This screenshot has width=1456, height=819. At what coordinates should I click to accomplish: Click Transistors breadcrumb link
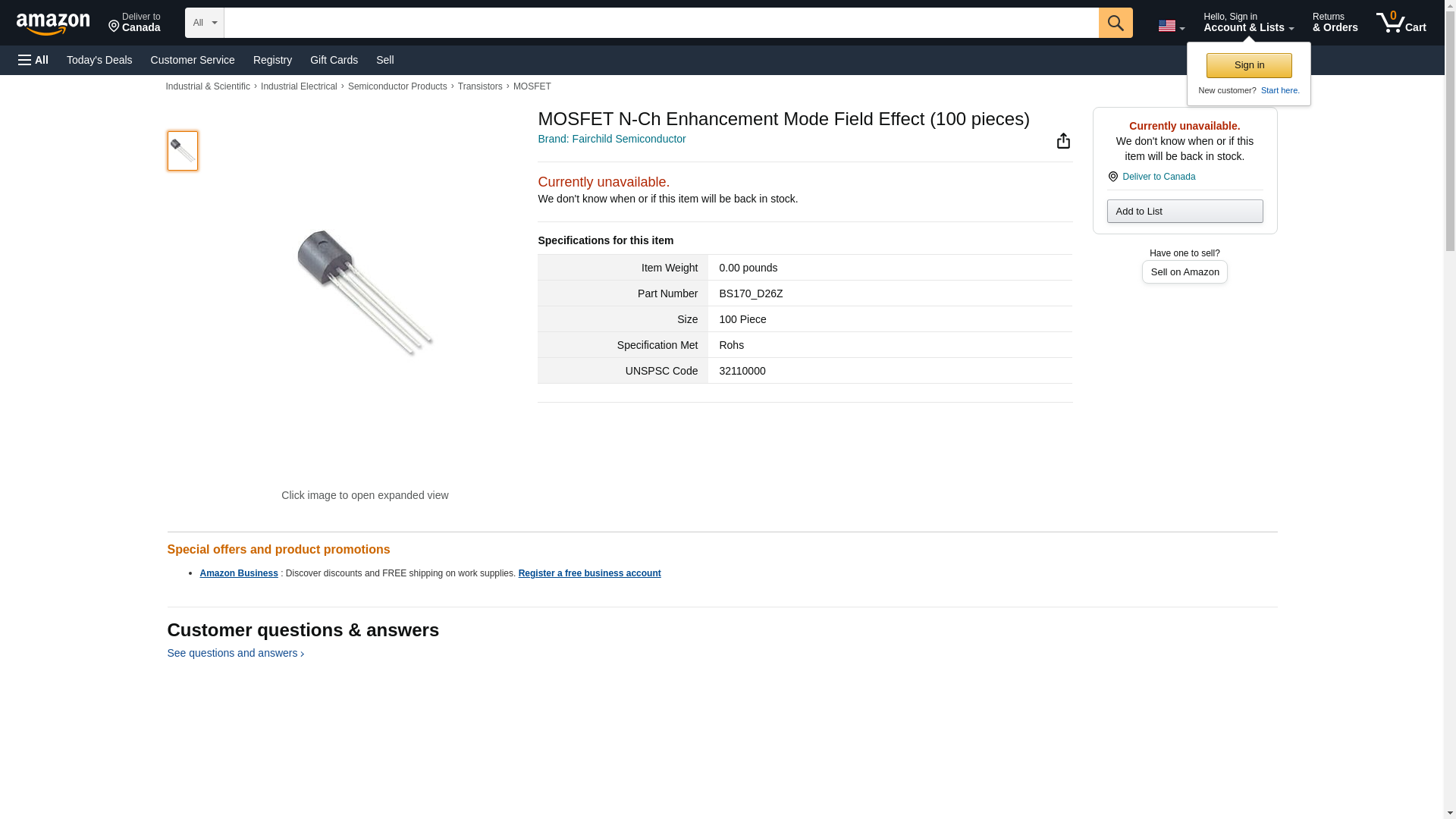tap(479, 86)
